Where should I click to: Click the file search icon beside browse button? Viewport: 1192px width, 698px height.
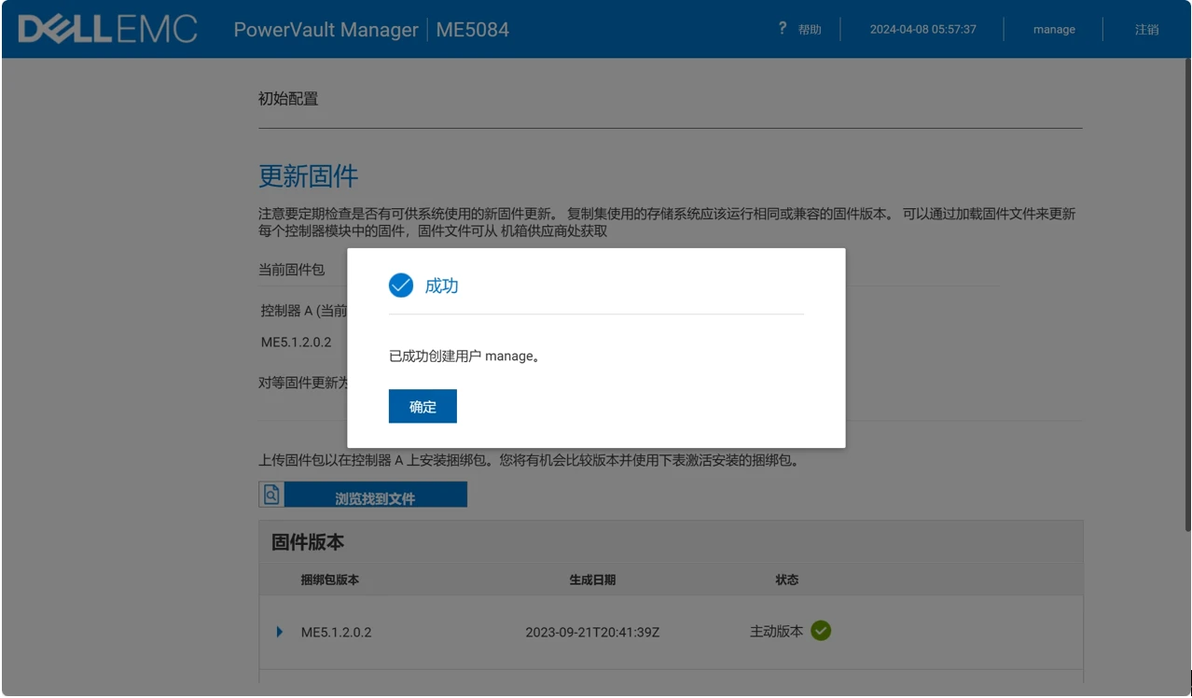point(271,494)
